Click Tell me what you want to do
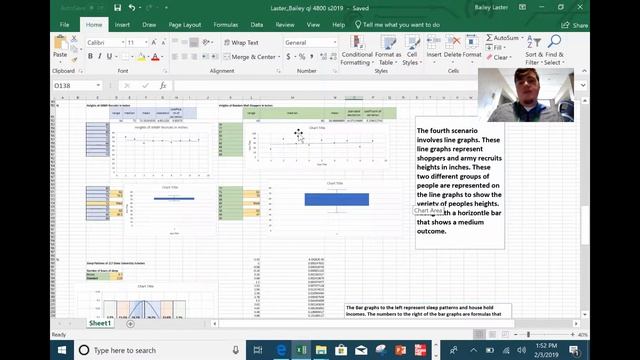This screenshot has width=640, height=360. 397,24
